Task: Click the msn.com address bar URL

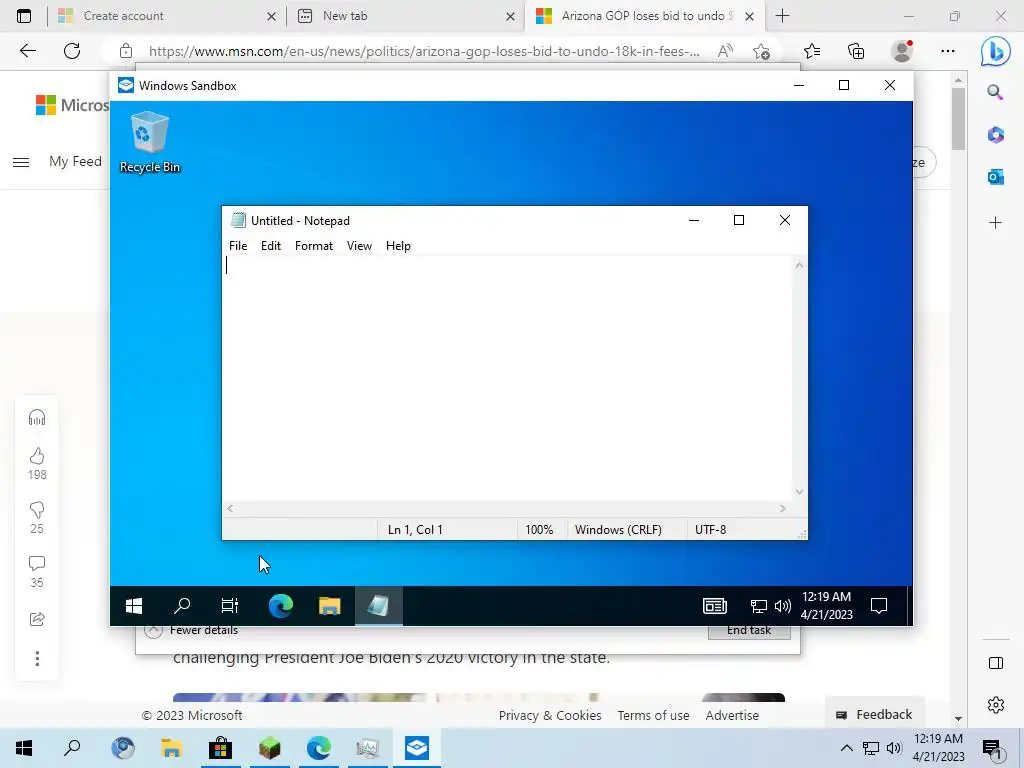Action: tap(424, 51)
